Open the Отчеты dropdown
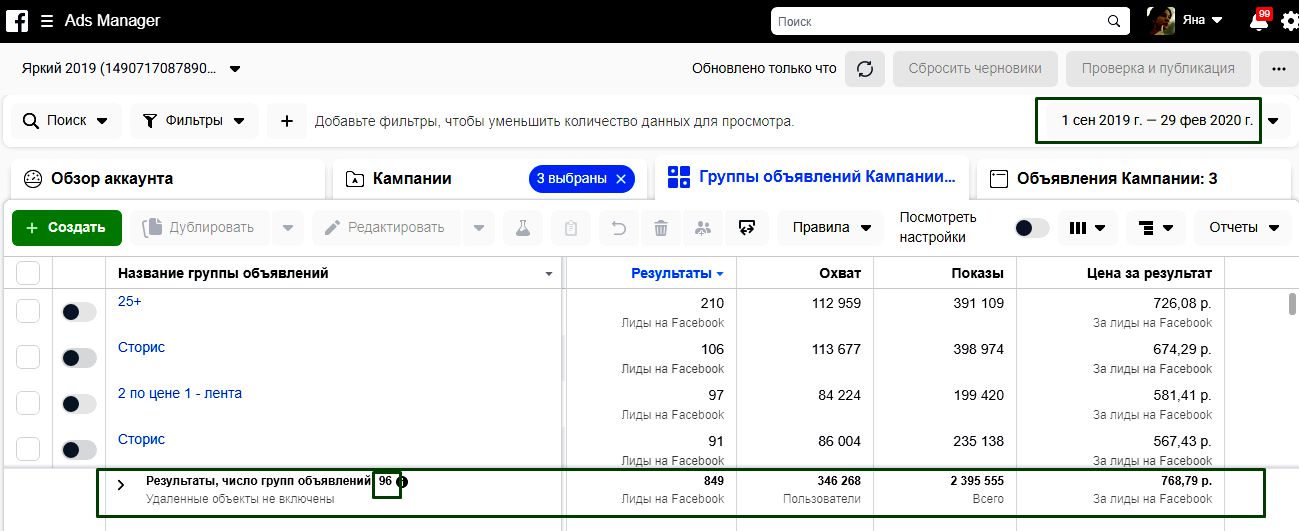This screenshot has width=1299, height=531. pos(1243,228)
